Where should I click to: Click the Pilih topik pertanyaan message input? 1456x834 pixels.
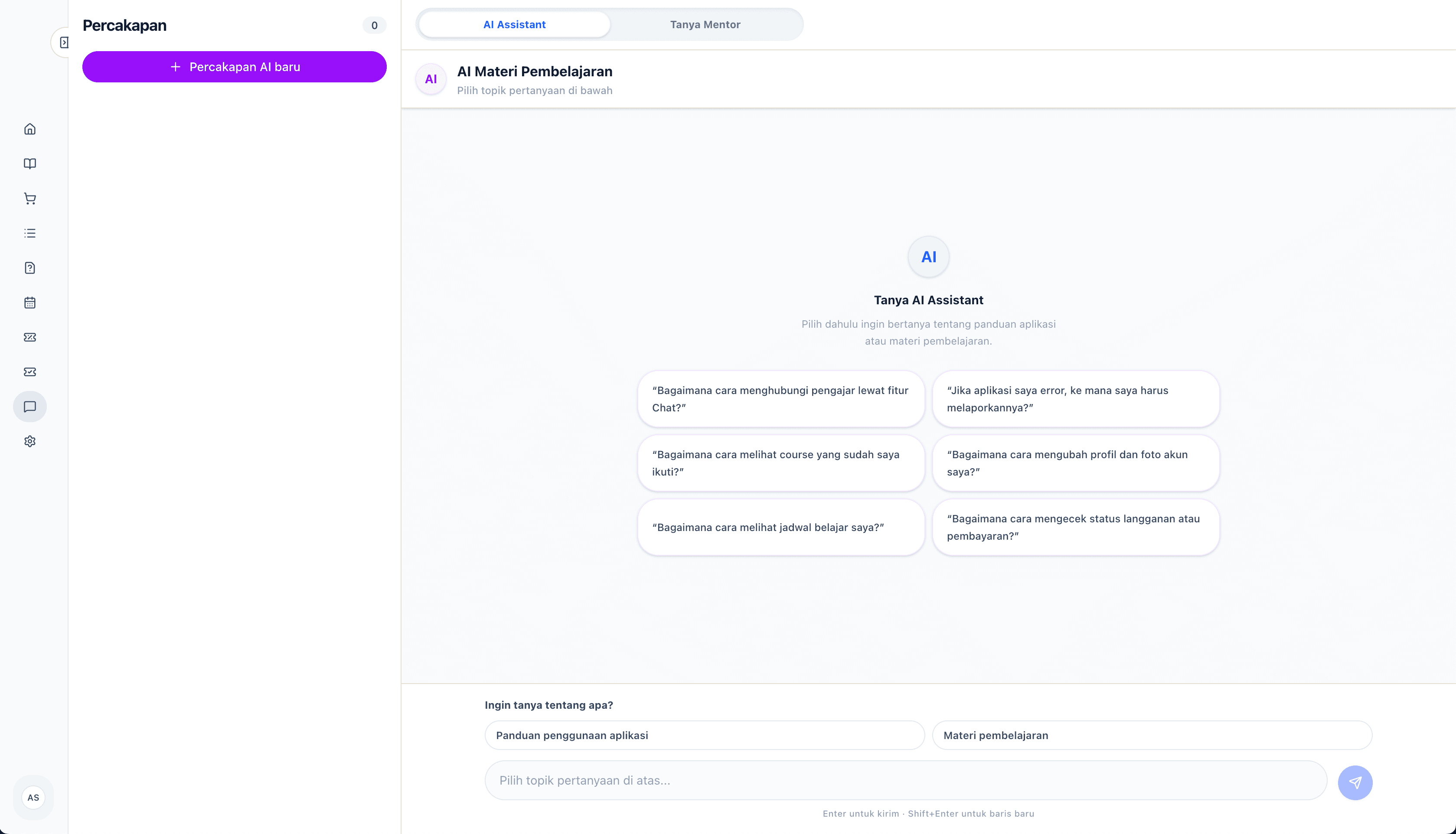906,780
